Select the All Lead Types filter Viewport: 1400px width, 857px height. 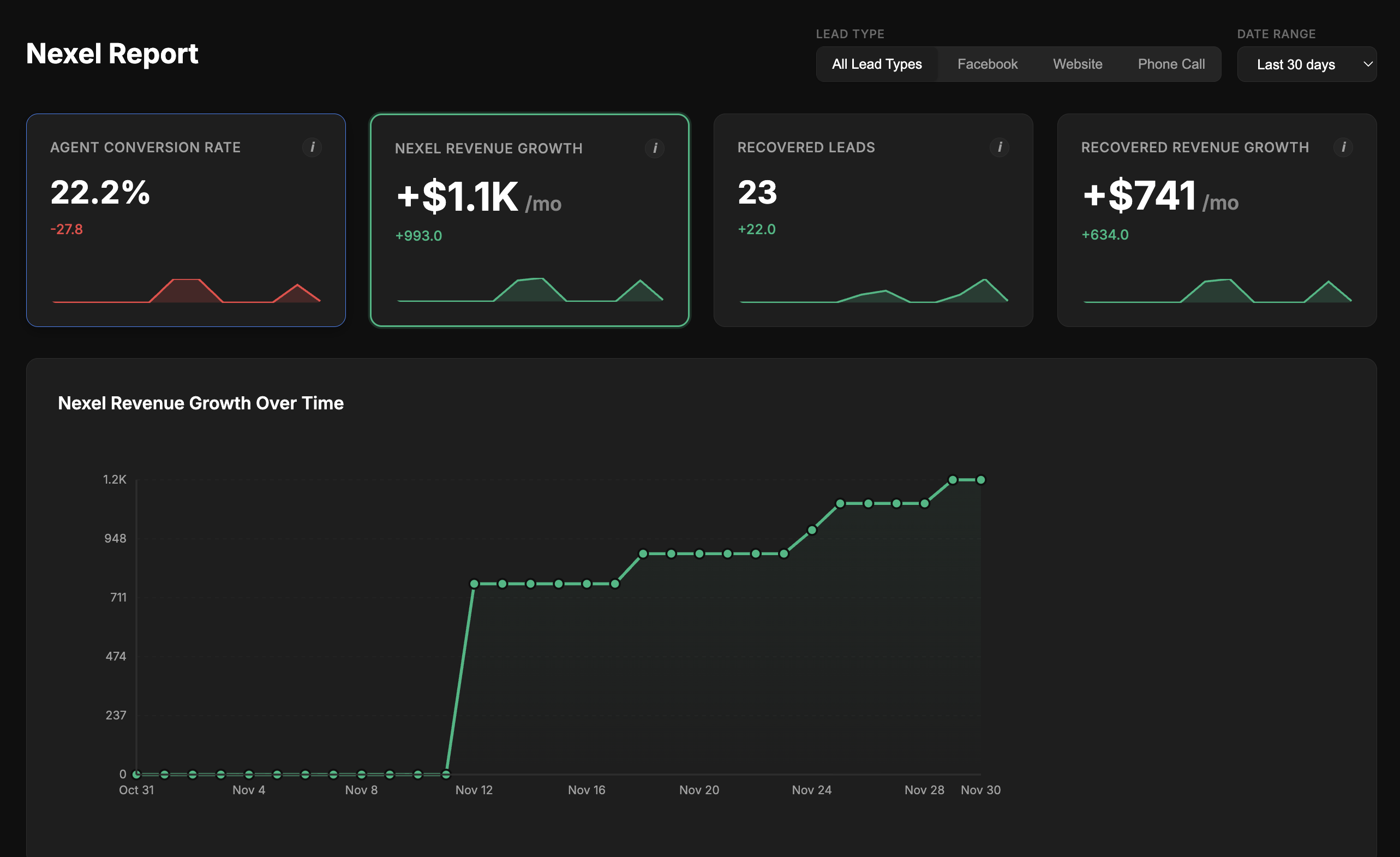[877, 64]
